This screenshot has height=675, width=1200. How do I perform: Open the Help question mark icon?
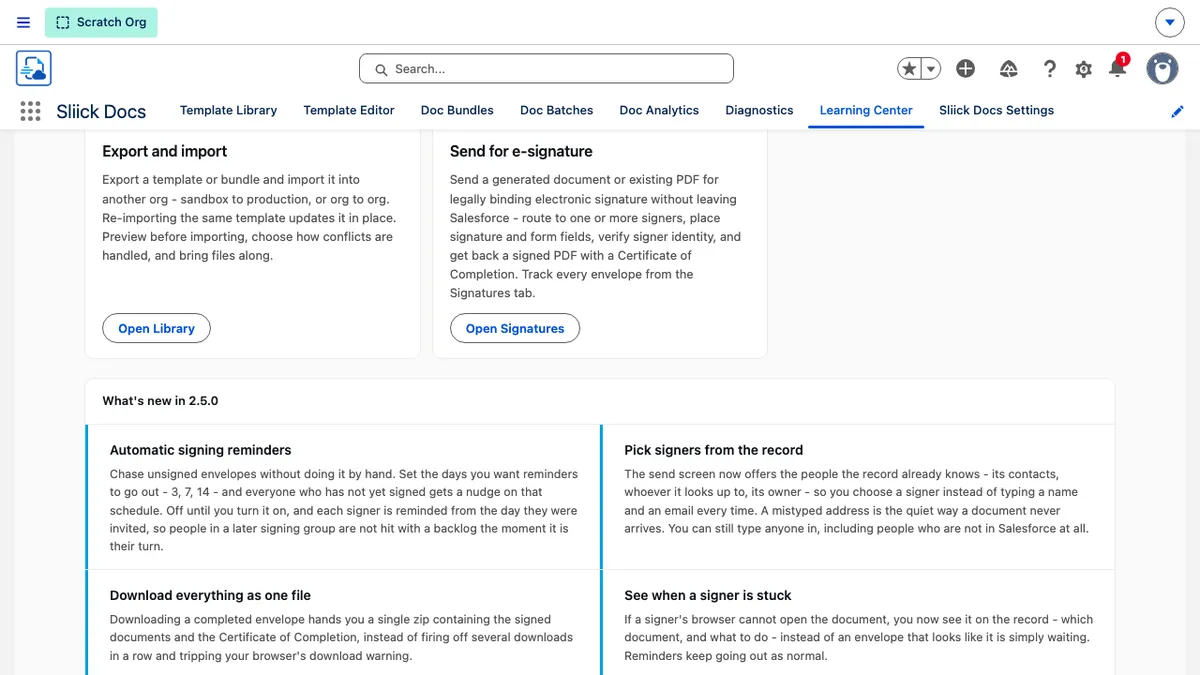coord(1049,69)
